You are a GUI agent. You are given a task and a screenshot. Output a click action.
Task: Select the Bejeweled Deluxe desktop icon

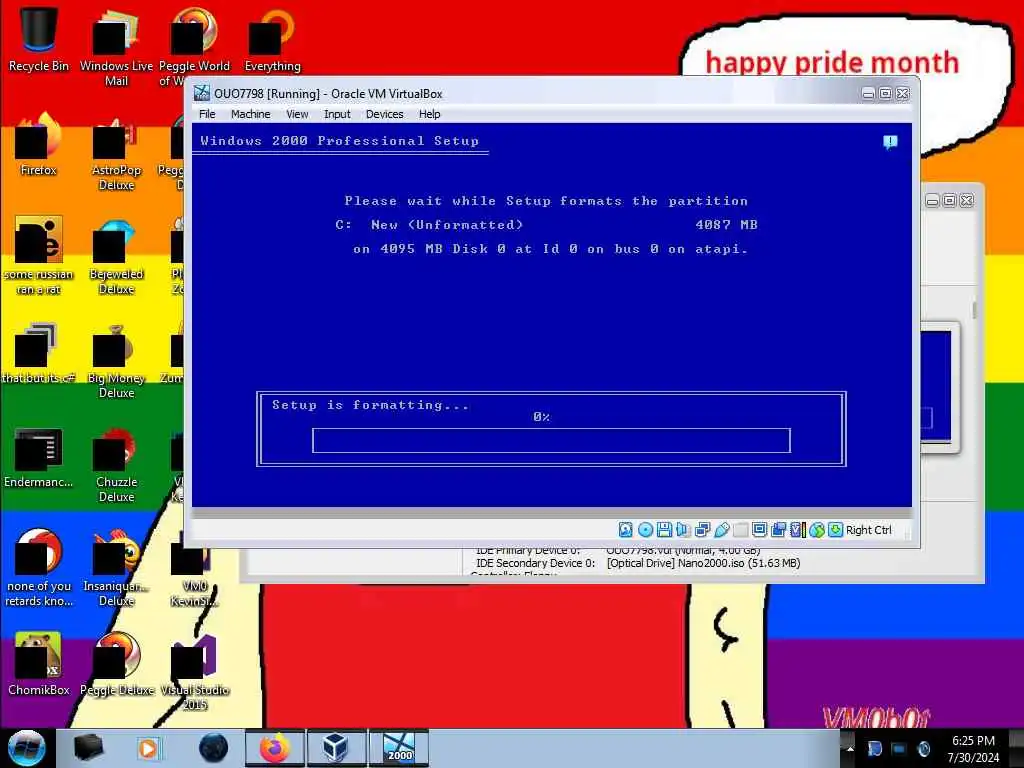(116, 256)
